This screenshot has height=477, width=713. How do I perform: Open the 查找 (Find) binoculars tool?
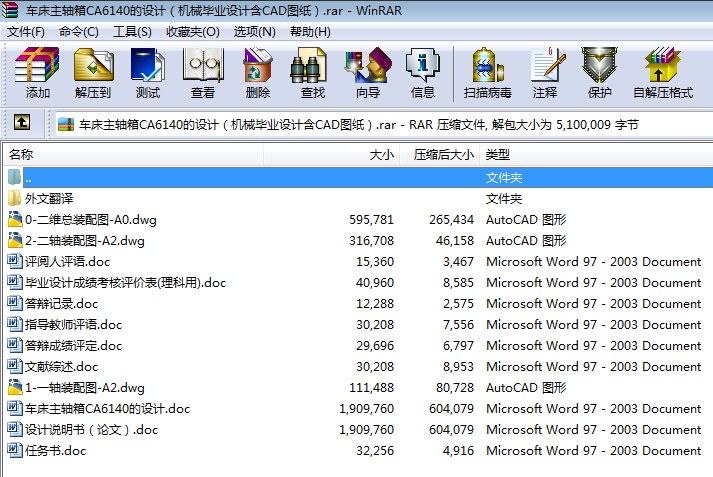coord(309,65)
